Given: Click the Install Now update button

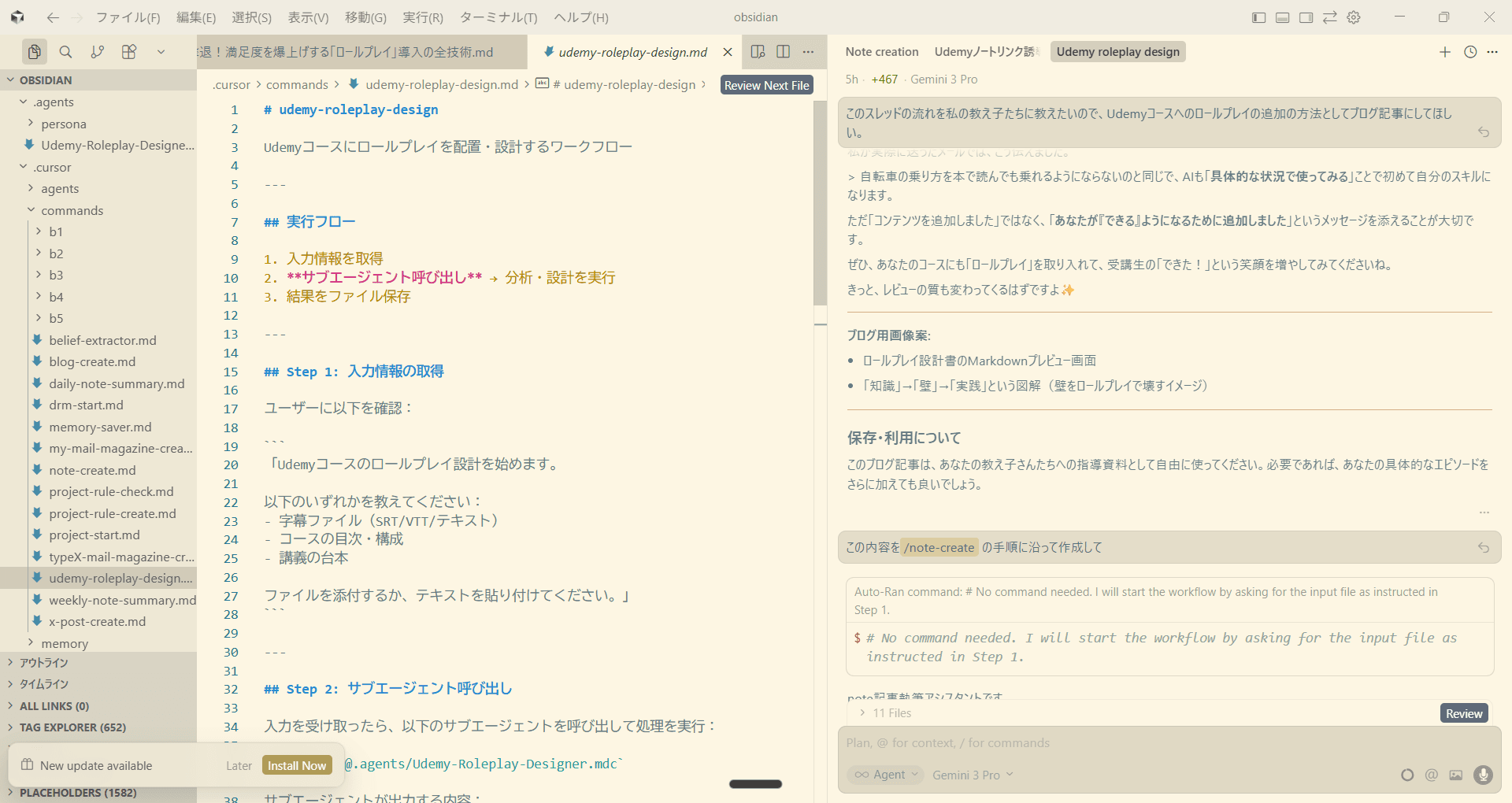Looking at the screenshot, I should point(296,764).
